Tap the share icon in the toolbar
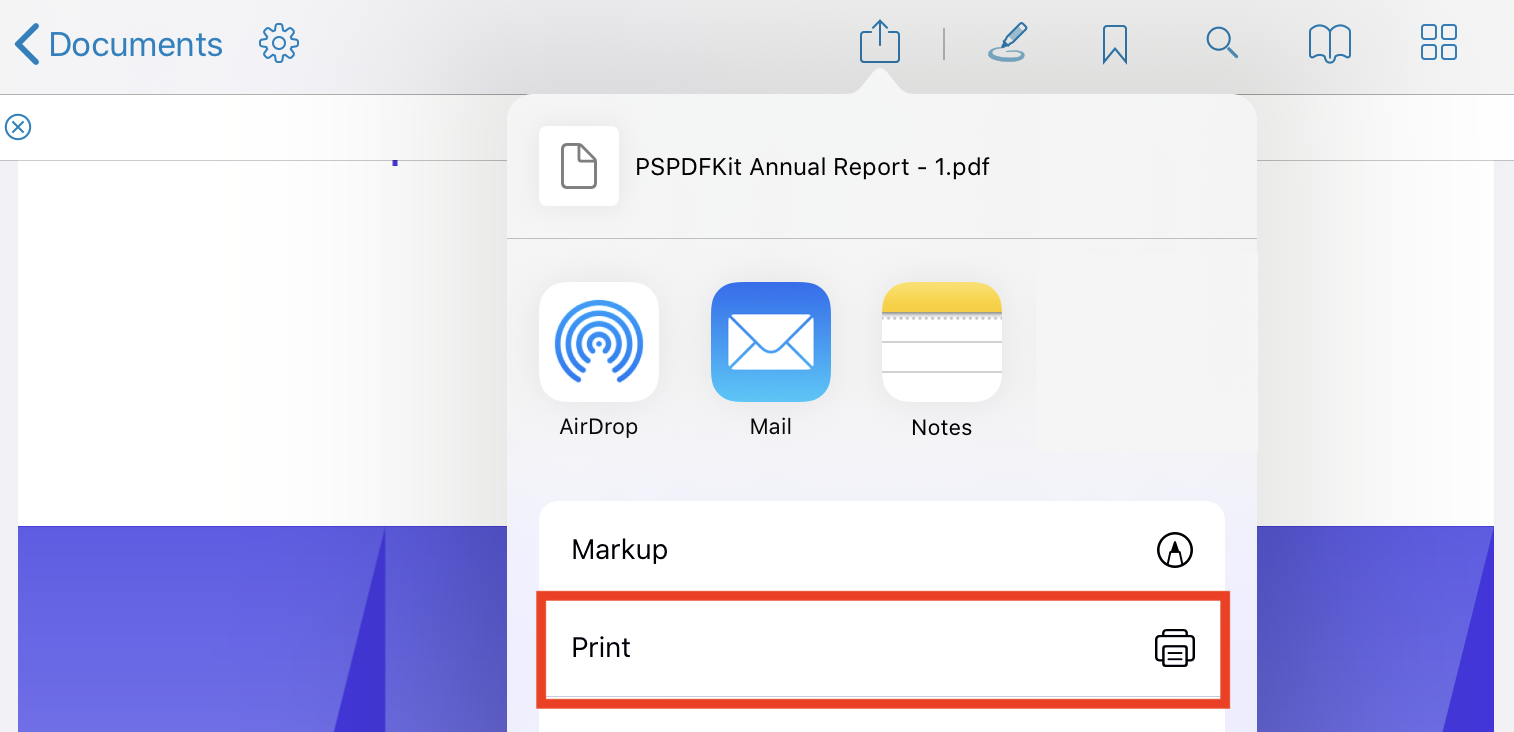 (x=880, y=44)
